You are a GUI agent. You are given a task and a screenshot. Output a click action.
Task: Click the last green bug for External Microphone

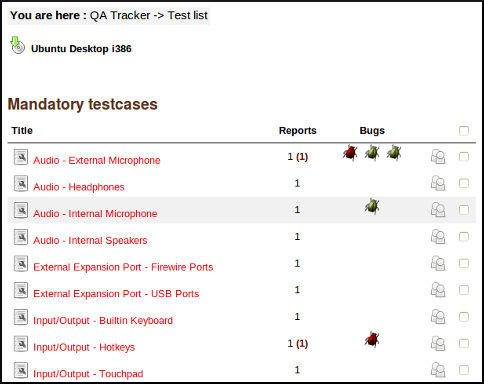394,153
